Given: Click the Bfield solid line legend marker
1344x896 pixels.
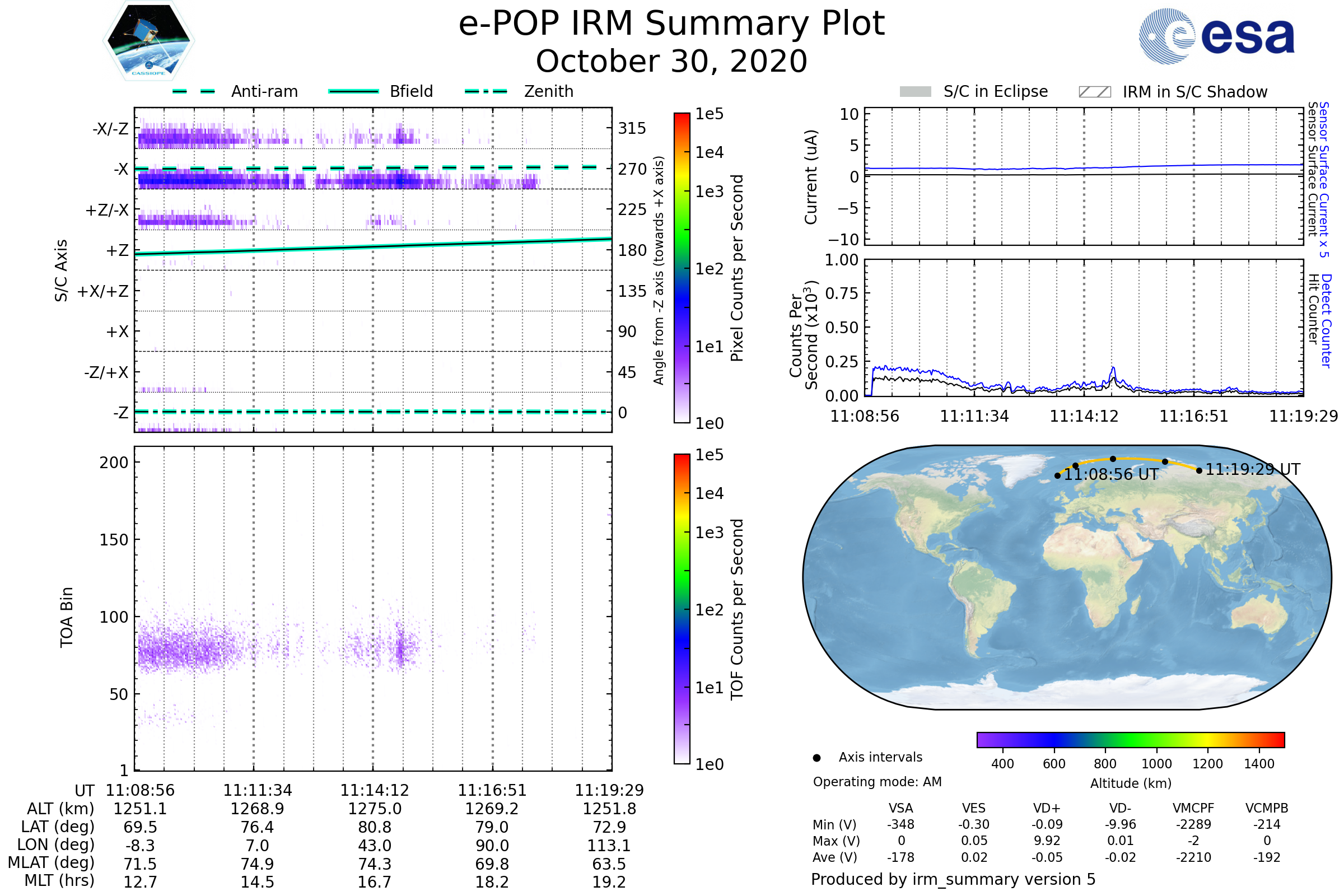Looking at the screenshot, I should click(353, 91).
